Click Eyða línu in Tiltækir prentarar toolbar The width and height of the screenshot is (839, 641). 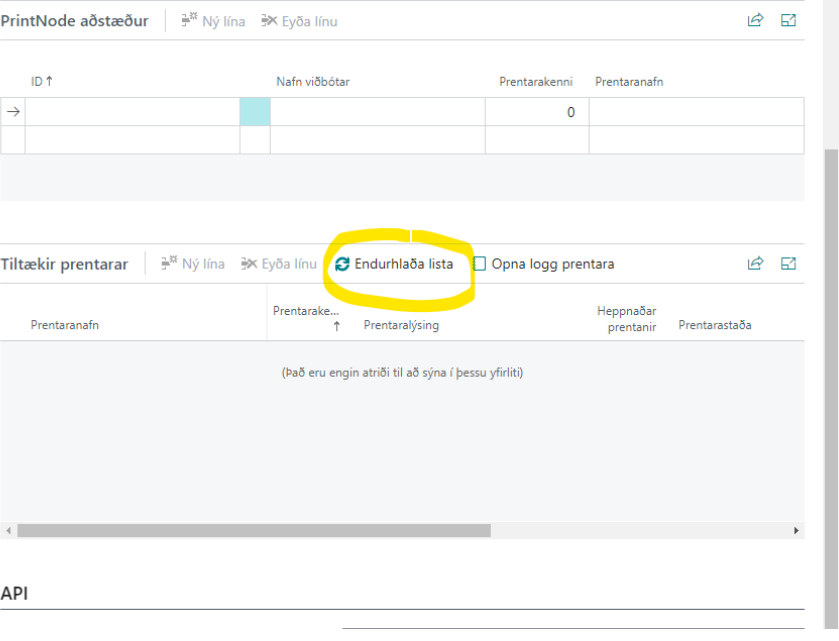[x=279, y=265]
